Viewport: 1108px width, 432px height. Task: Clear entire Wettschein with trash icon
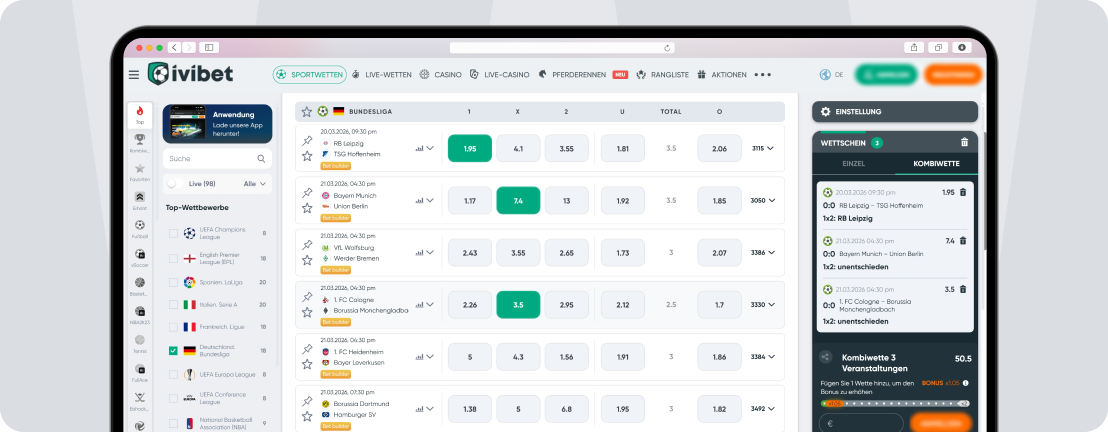pyautogui.click(x=965, y=142)
